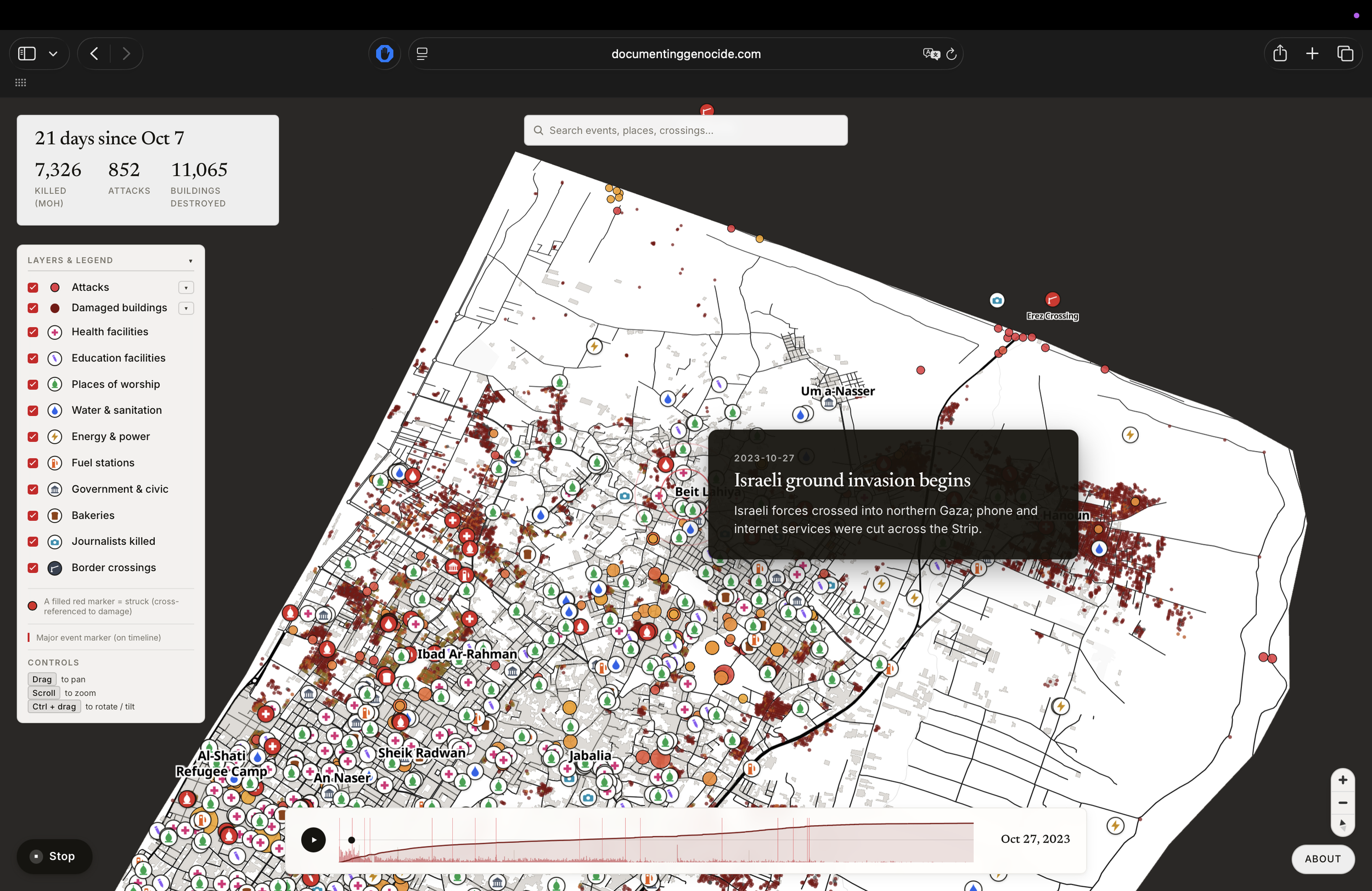Click the An Naser map label
This screenshot has width=1372, height=891.
click(342, 777)
